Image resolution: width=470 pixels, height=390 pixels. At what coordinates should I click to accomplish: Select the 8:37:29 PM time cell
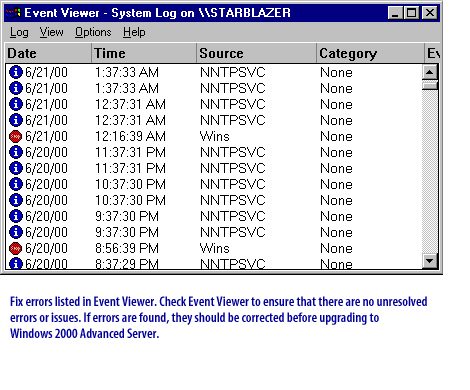(x=127, y=263)
